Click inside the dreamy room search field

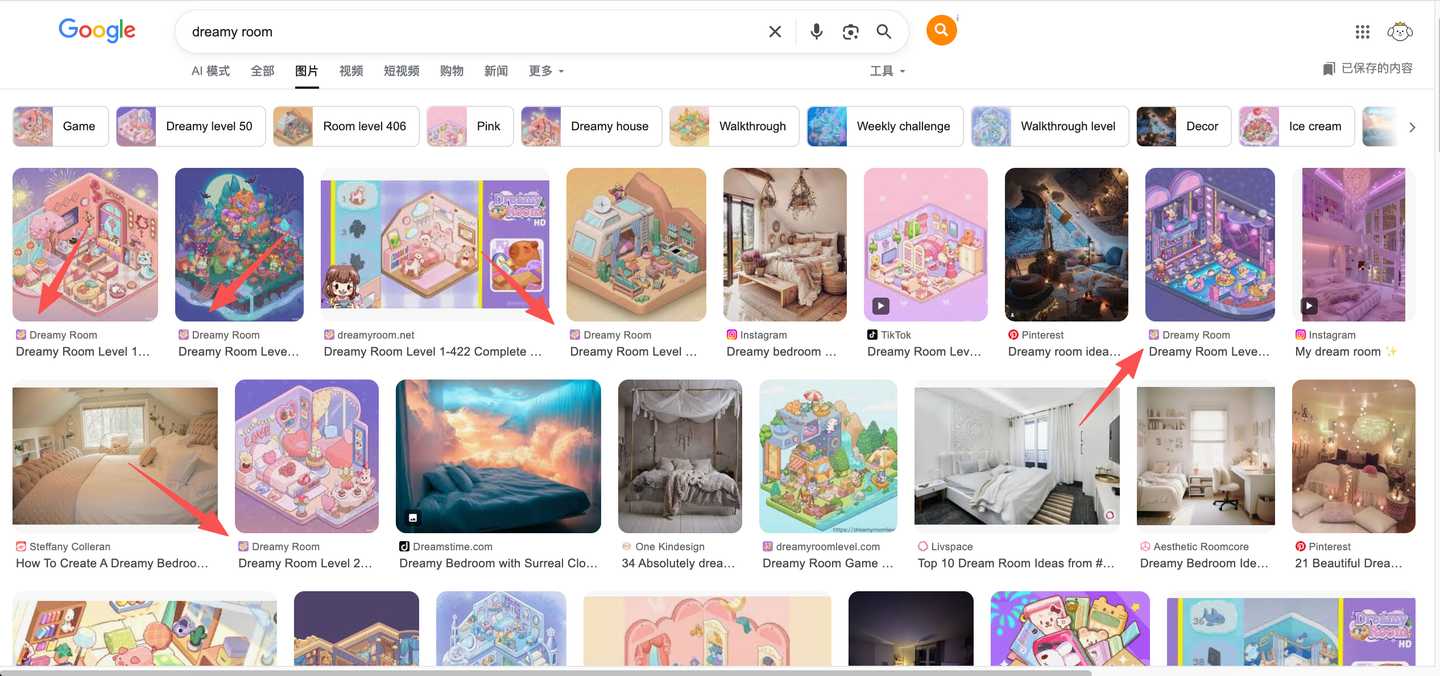(470, 32)
